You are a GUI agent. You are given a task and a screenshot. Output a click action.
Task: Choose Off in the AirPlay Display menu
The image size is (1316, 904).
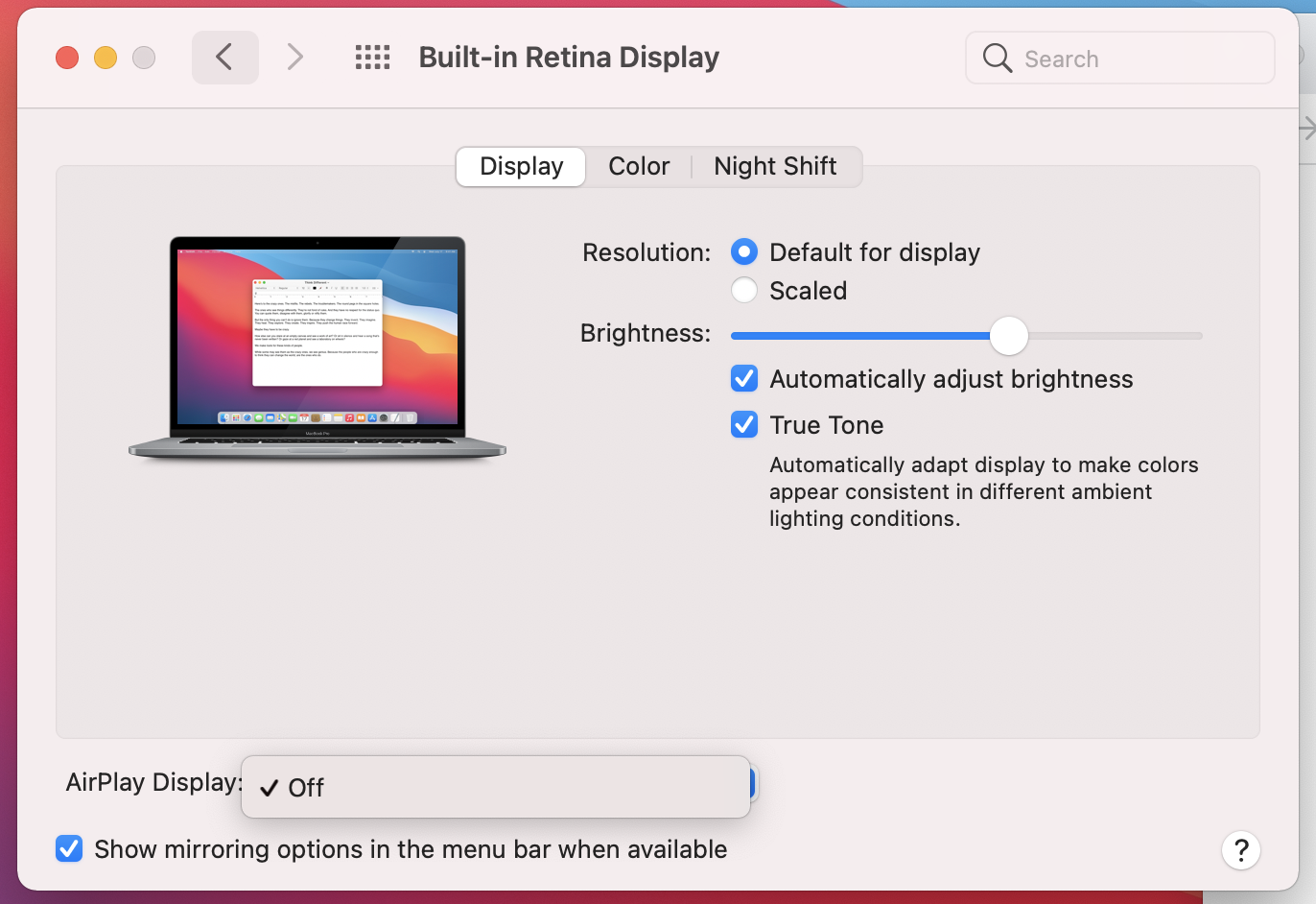click(x=495, y=788)
